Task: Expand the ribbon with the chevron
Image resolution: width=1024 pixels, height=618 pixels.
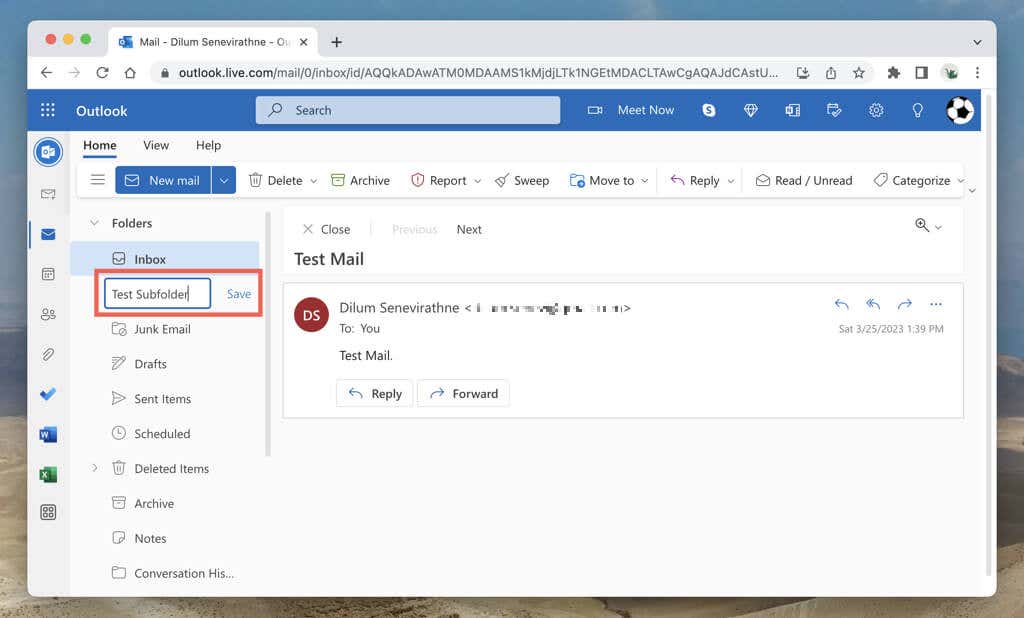Action: pyautogui.click(x=972, y=191)
